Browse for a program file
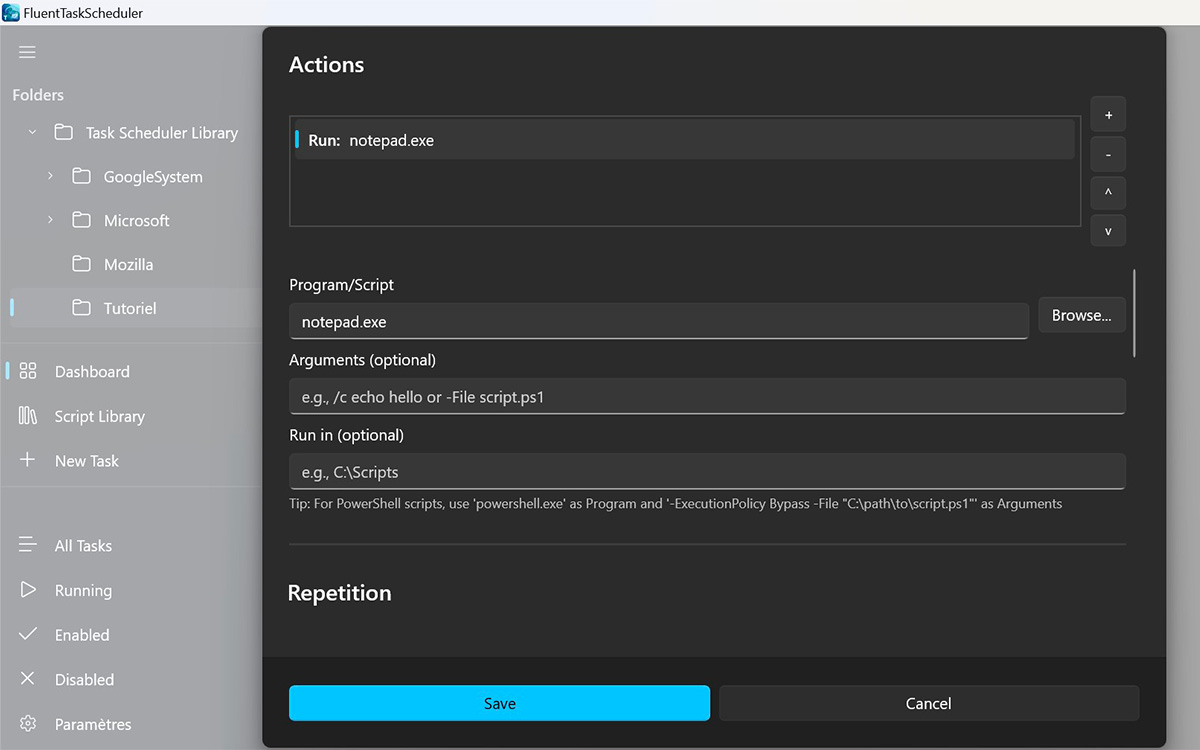1200x750 pixels. click(1081, 314)
